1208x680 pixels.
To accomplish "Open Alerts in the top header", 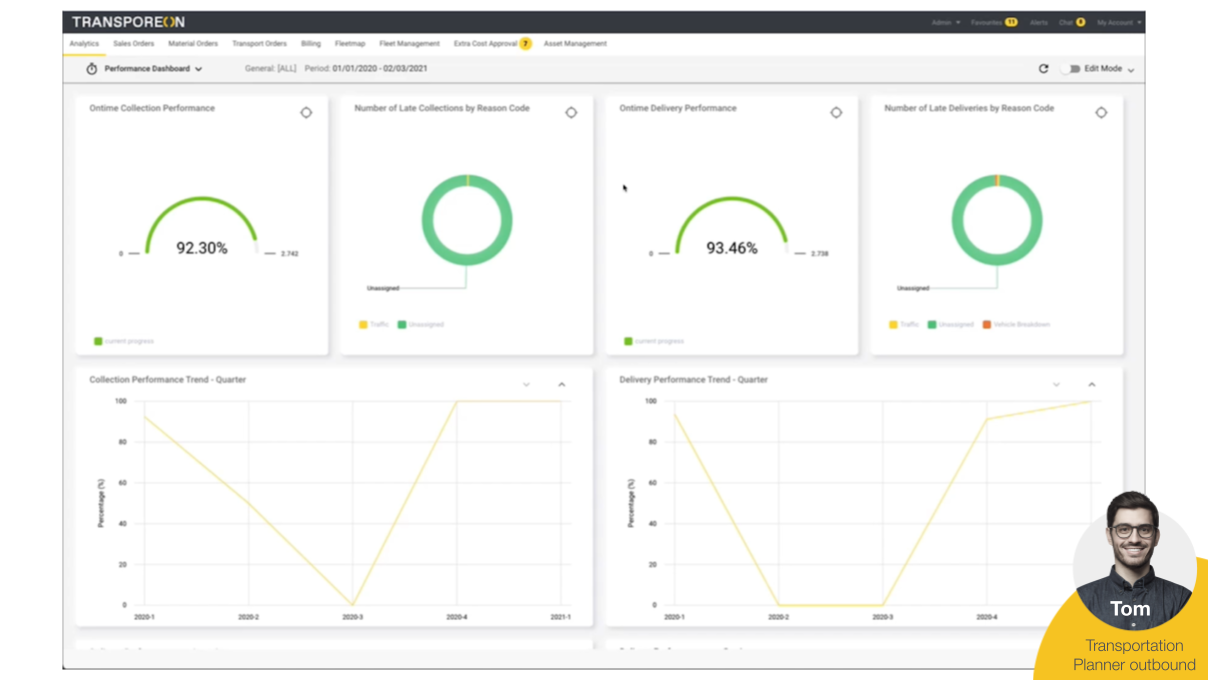I will tap(1039, 22).
